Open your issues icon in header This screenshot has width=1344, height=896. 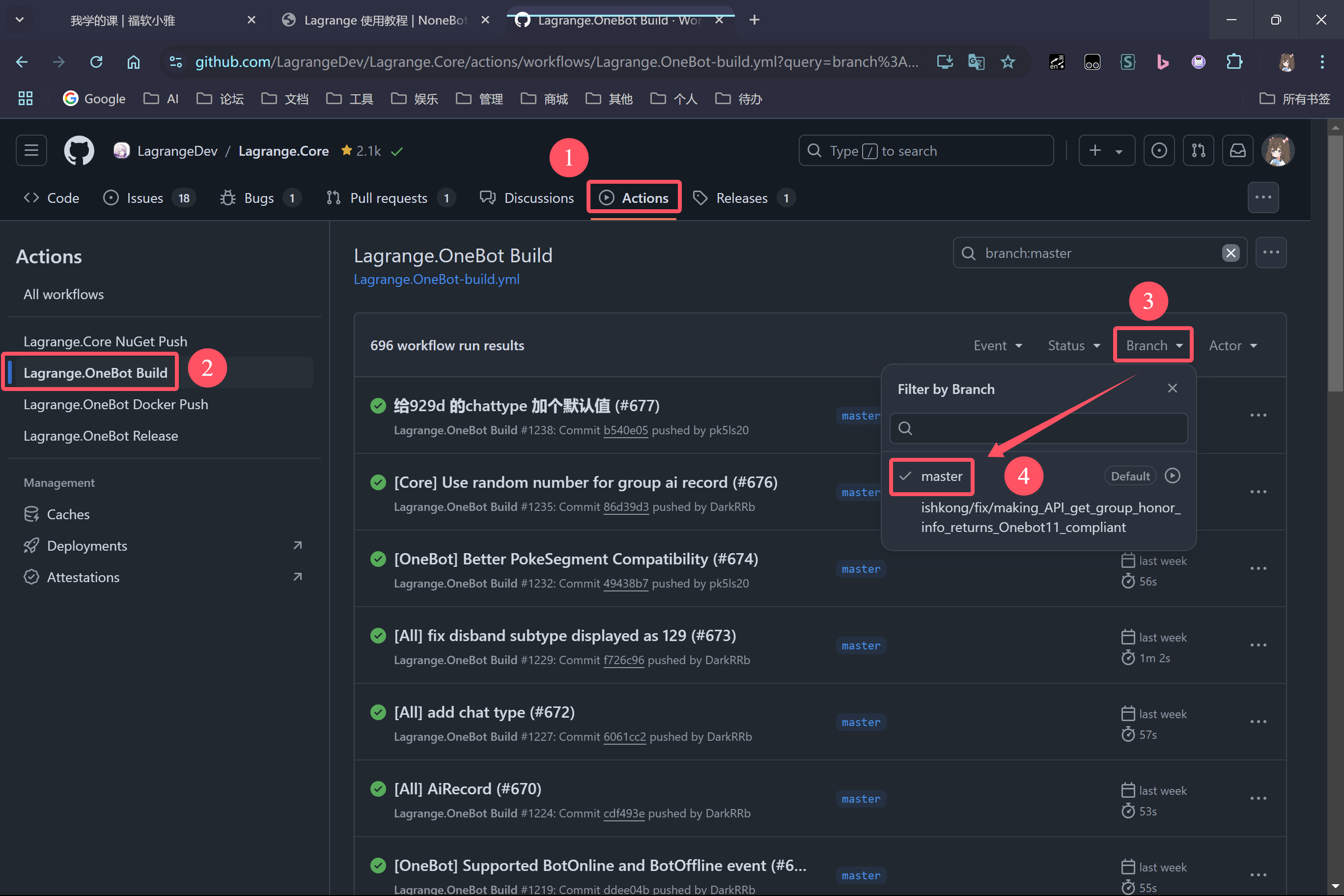[x=1159, y=150]
